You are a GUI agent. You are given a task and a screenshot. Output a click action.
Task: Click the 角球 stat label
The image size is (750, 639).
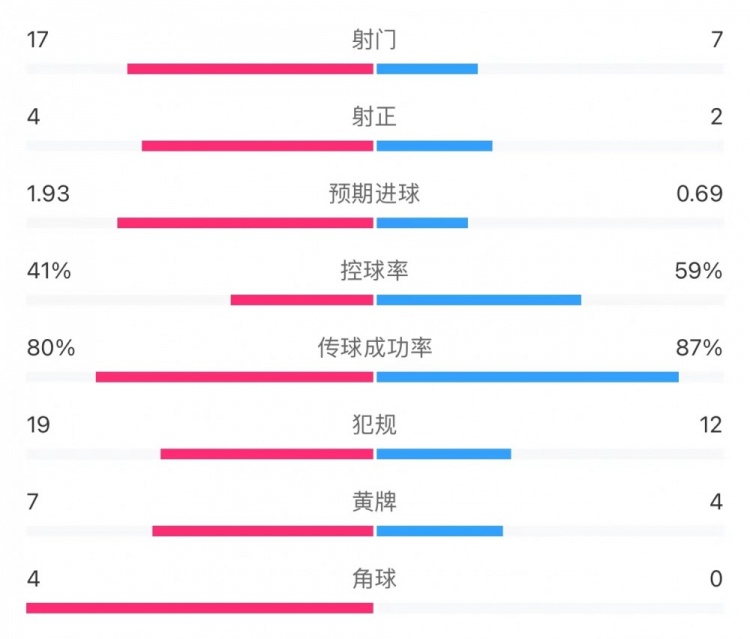click(x=375, y=579)
